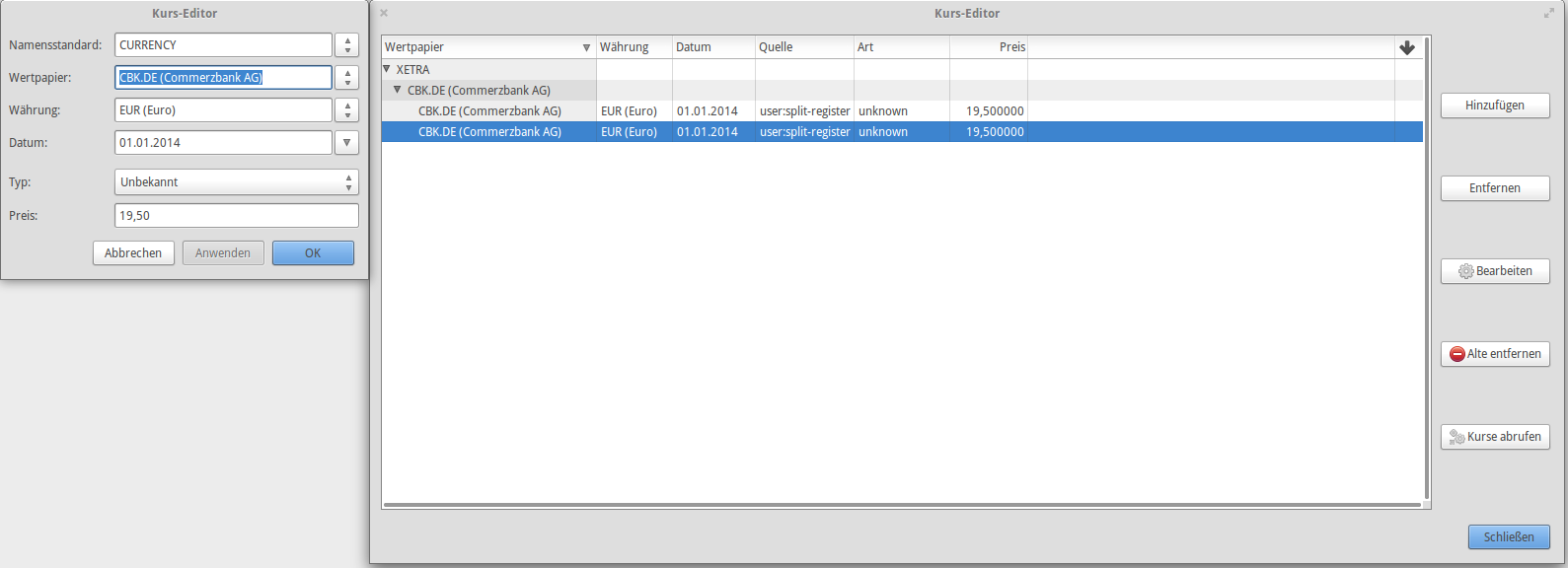Click the gear icon on Bearbeiten button
Screen dimensions: 1568x568
tap(1466, 271)
